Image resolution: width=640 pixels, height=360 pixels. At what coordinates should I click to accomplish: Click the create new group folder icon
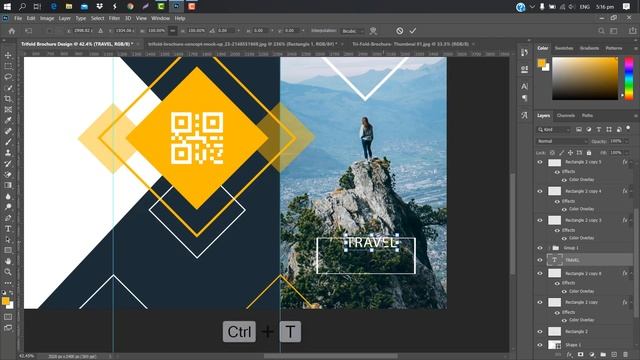click(x=603, y=355)
